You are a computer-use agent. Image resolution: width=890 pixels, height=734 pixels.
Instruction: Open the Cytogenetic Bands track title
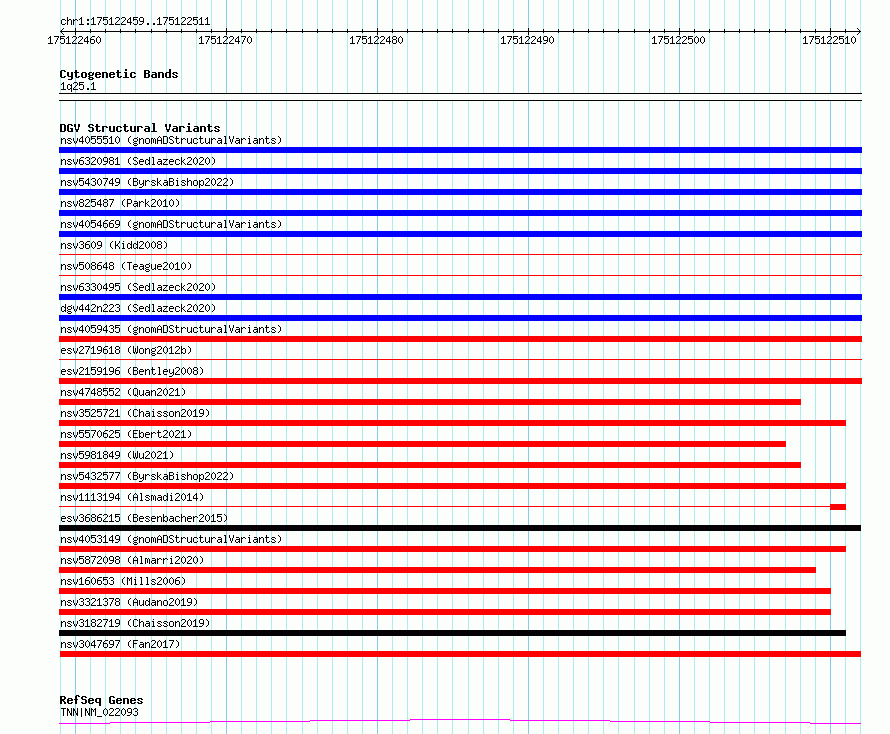(119, 74)
